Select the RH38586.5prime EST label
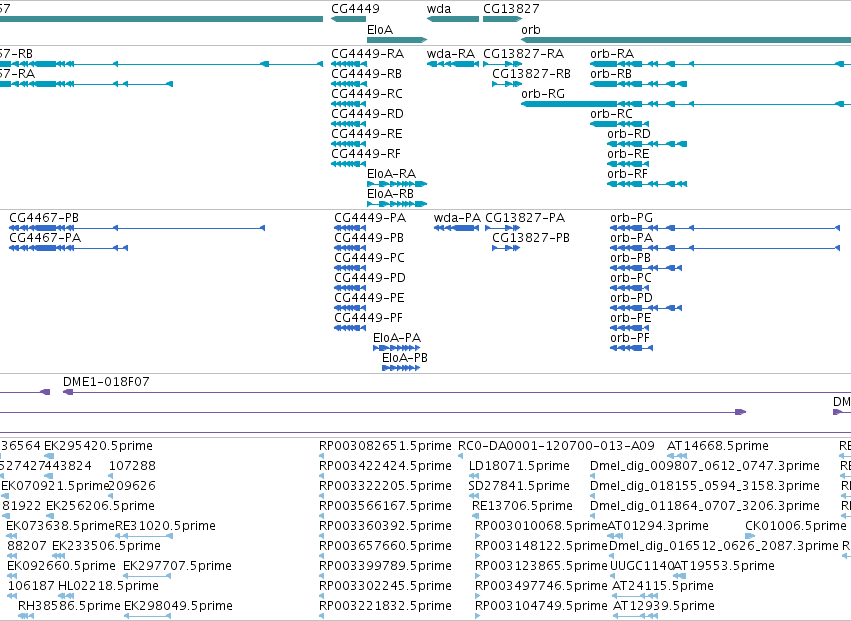Image resolution: width=851 pixels, height=621 pixels. click(69, 607)
